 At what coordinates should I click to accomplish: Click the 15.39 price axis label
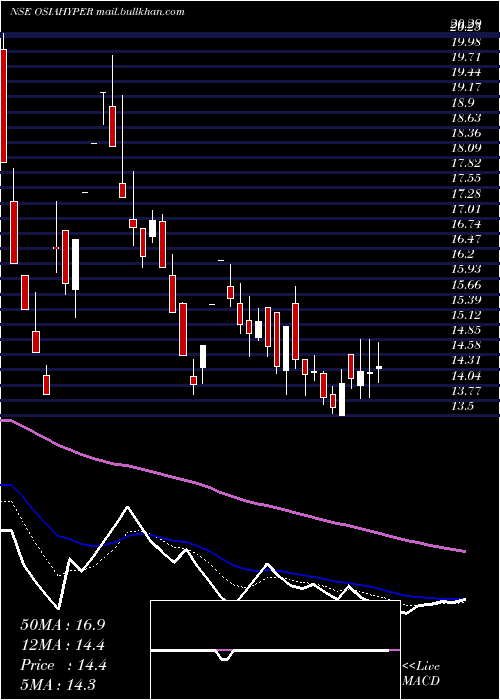(x=466, y=300)
